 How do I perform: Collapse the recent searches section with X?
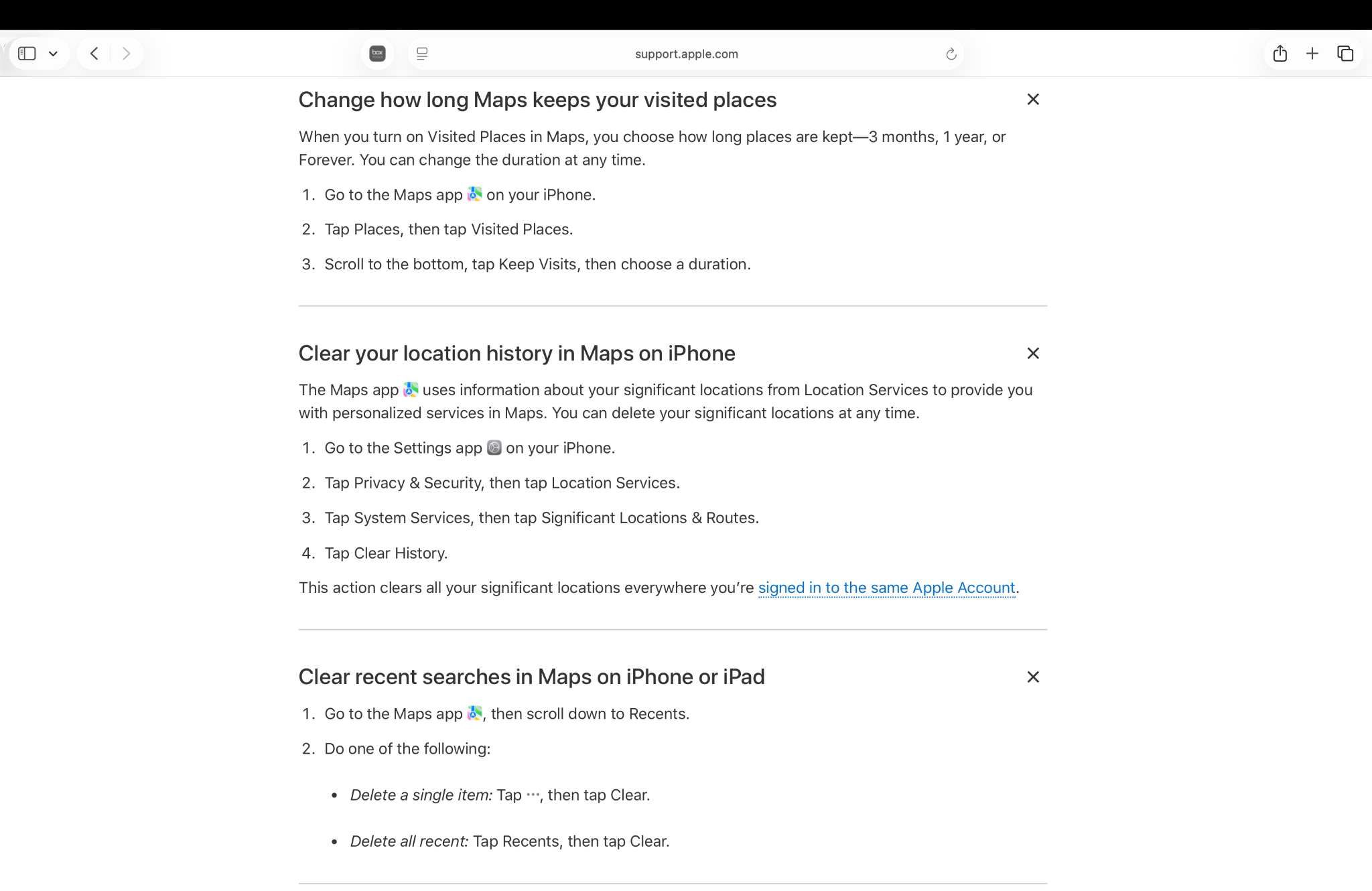1033,677
